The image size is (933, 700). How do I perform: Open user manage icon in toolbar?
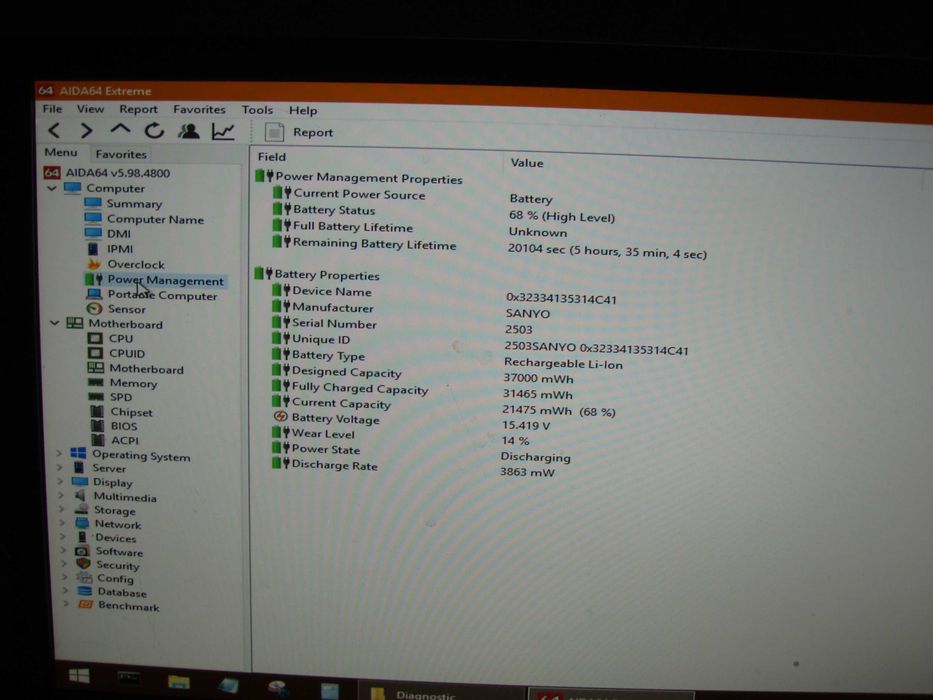point(189,131)
